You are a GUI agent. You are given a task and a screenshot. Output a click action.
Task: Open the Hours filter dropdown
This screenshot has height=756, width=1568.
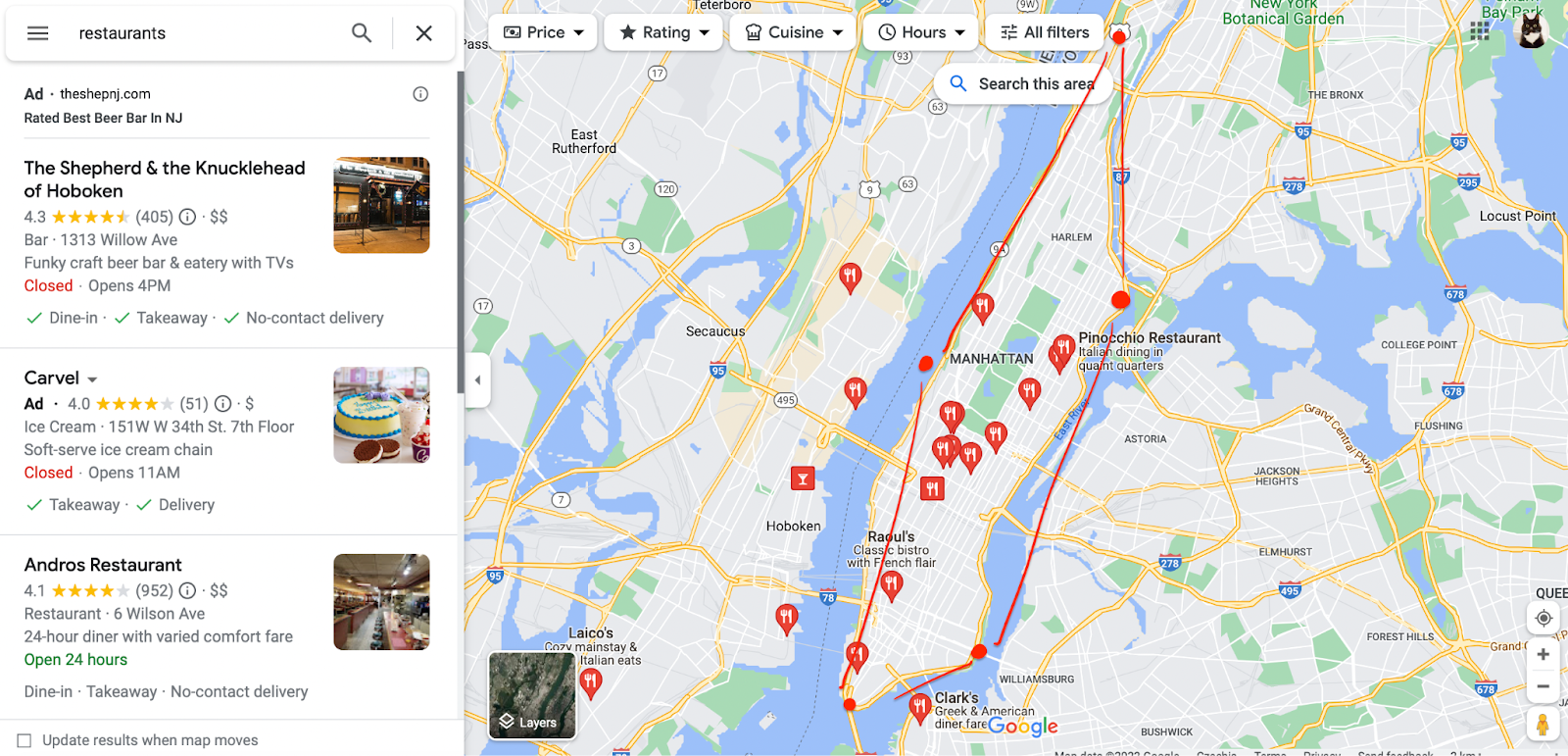[x=921, y=32]
